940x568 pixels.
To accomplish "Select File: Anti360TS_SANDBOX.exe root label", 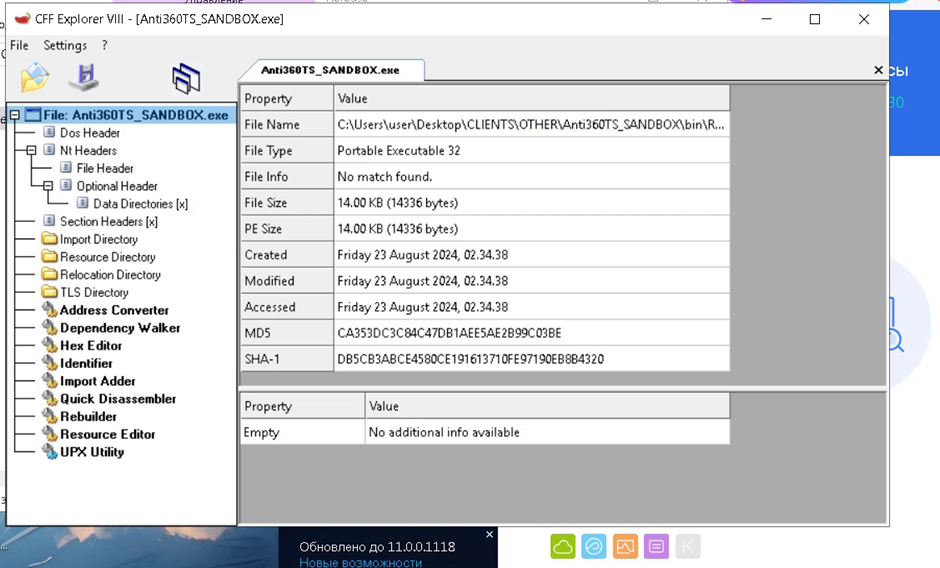I will [135, 115].
